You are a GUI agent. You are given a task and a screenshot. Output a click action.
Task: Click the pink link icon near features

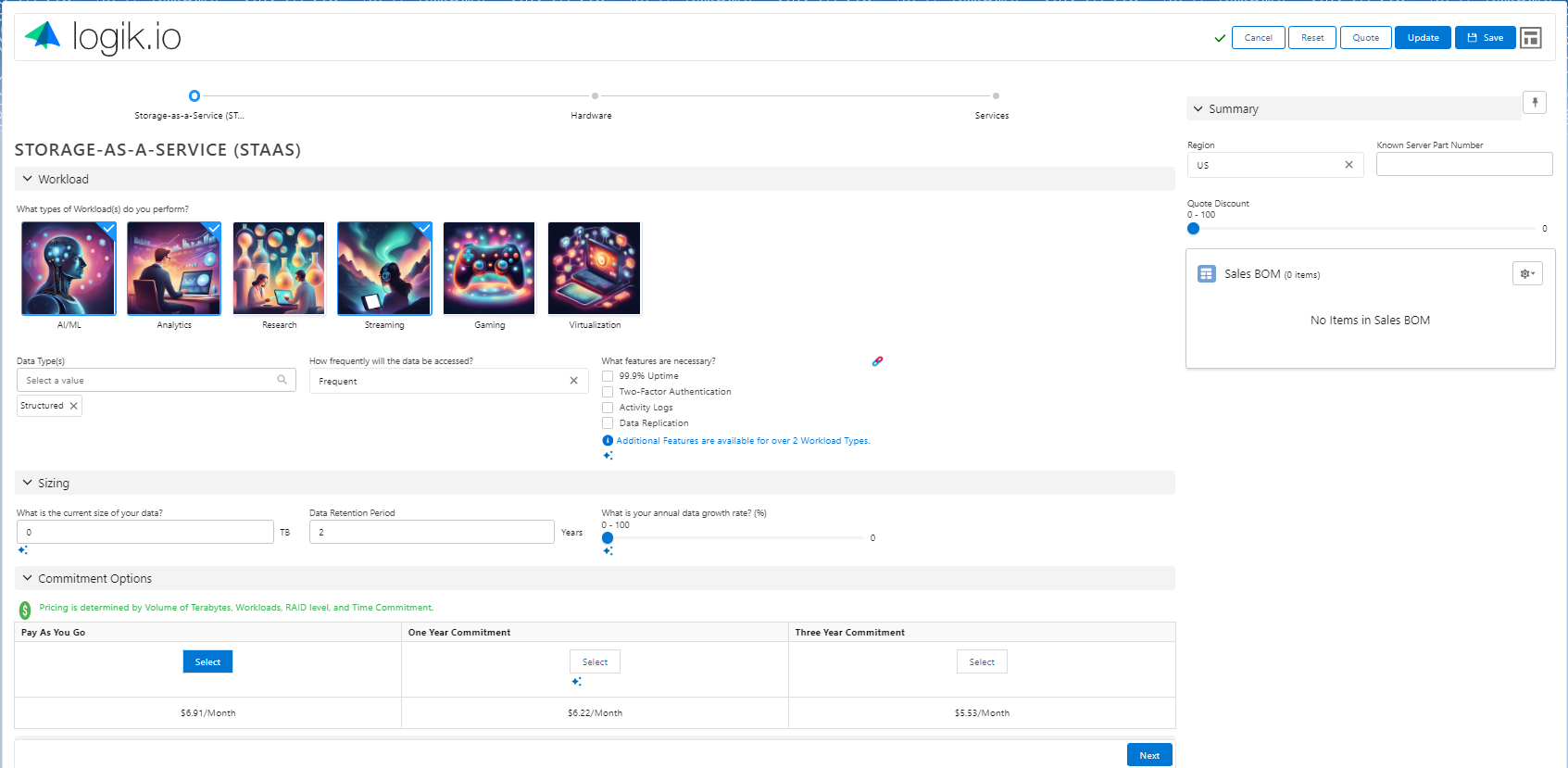[877, 361]
